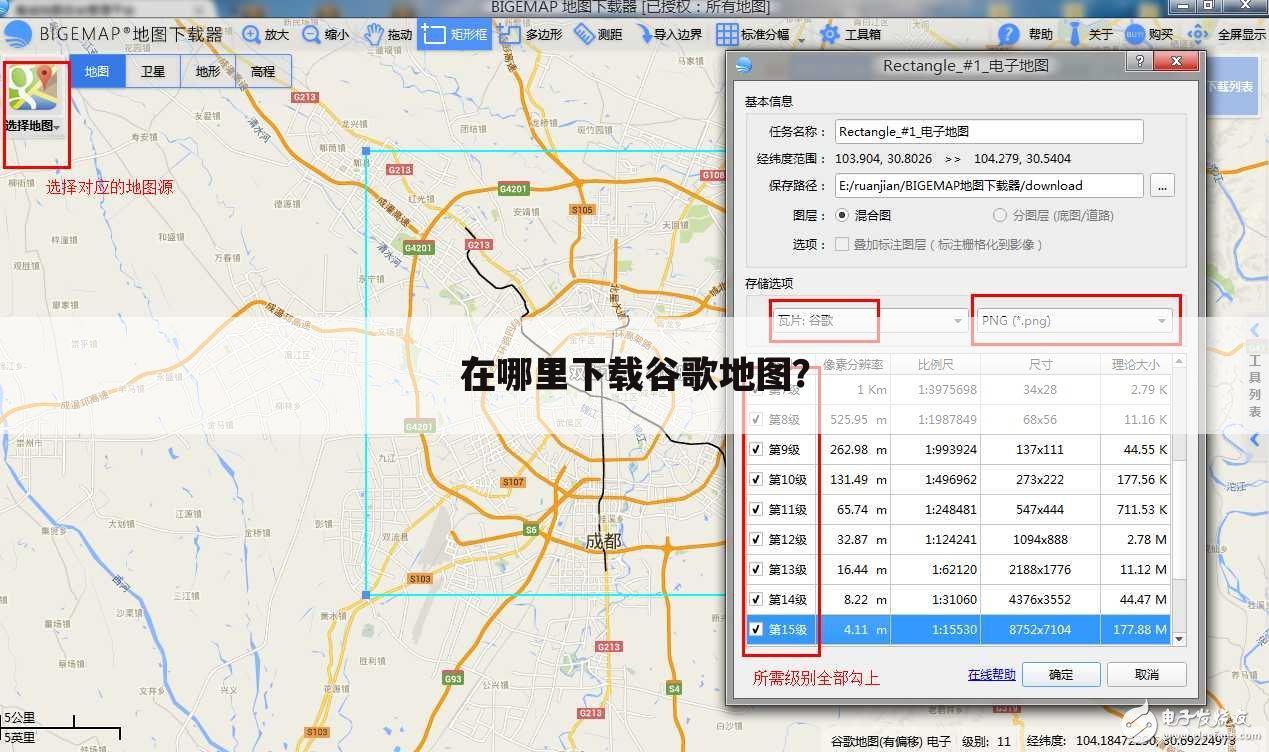
Task: Open the 在线帮助 online help link
Action: [991, 675]
